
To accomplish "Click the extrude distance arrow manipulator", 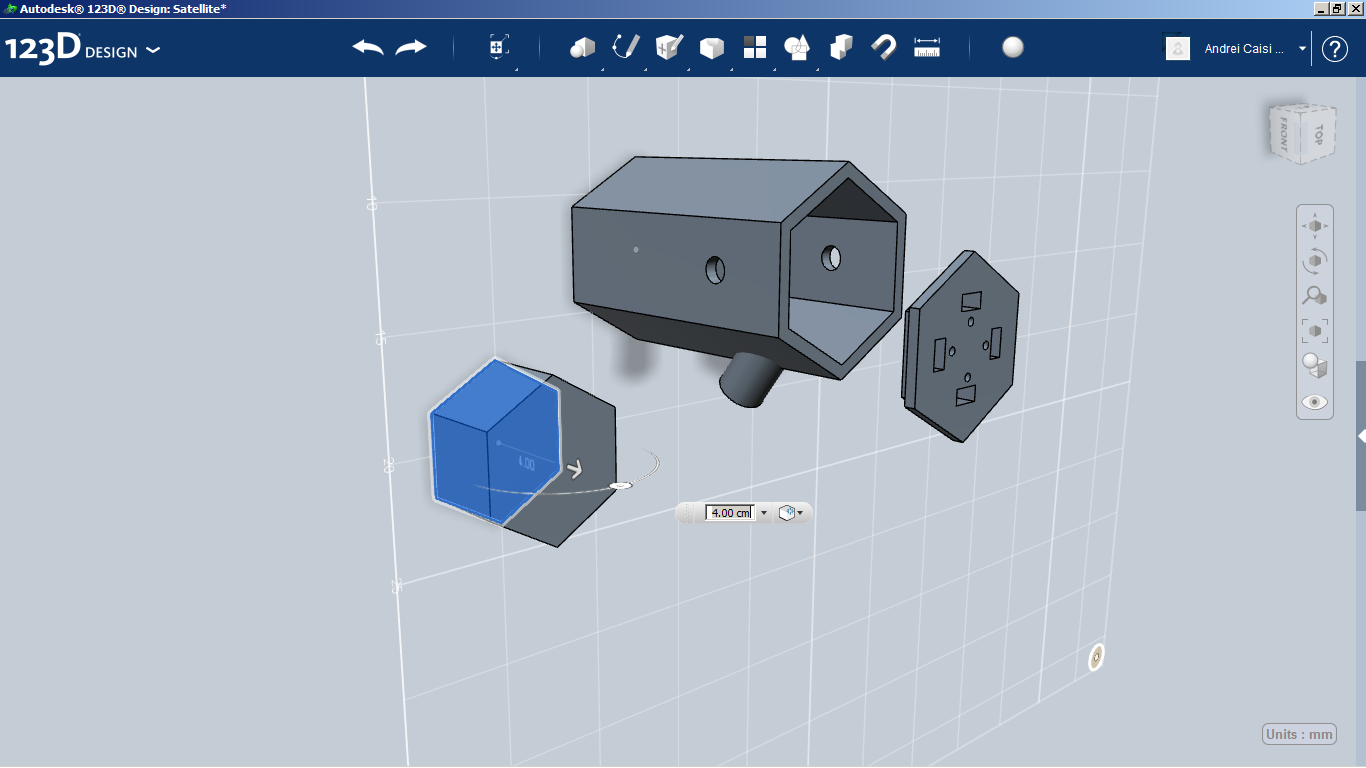I will (575, 469).
